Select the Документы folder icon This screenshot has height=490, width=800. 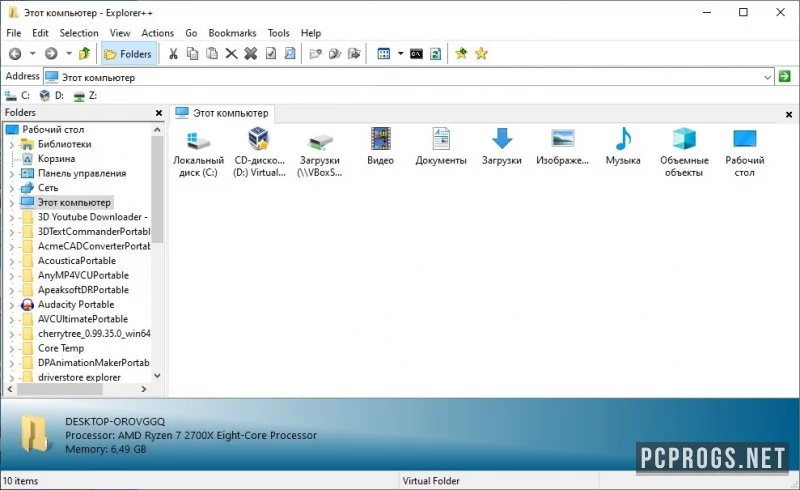coord(441,147)
